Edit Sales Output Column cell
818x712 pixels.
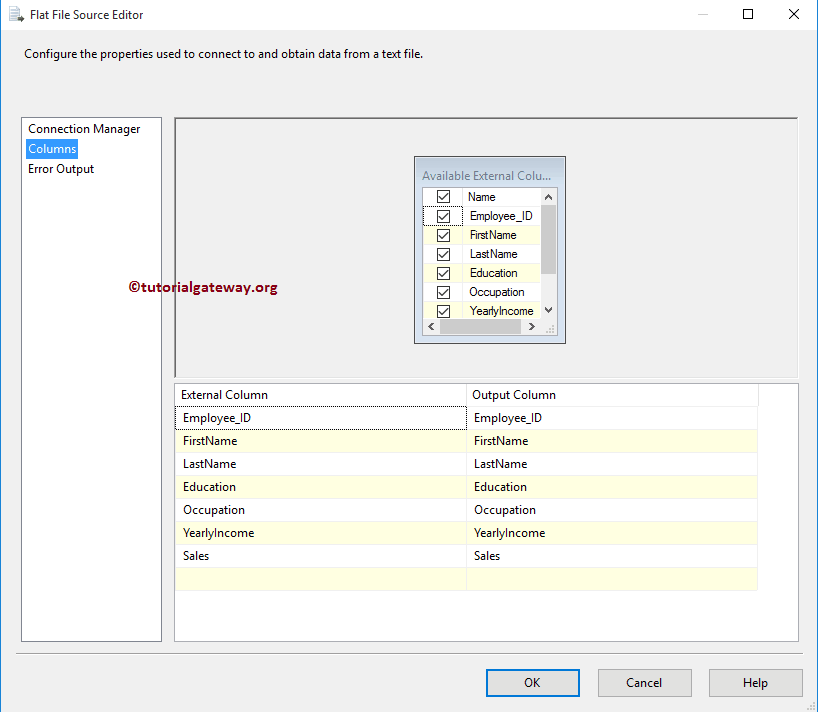[612, 556]
